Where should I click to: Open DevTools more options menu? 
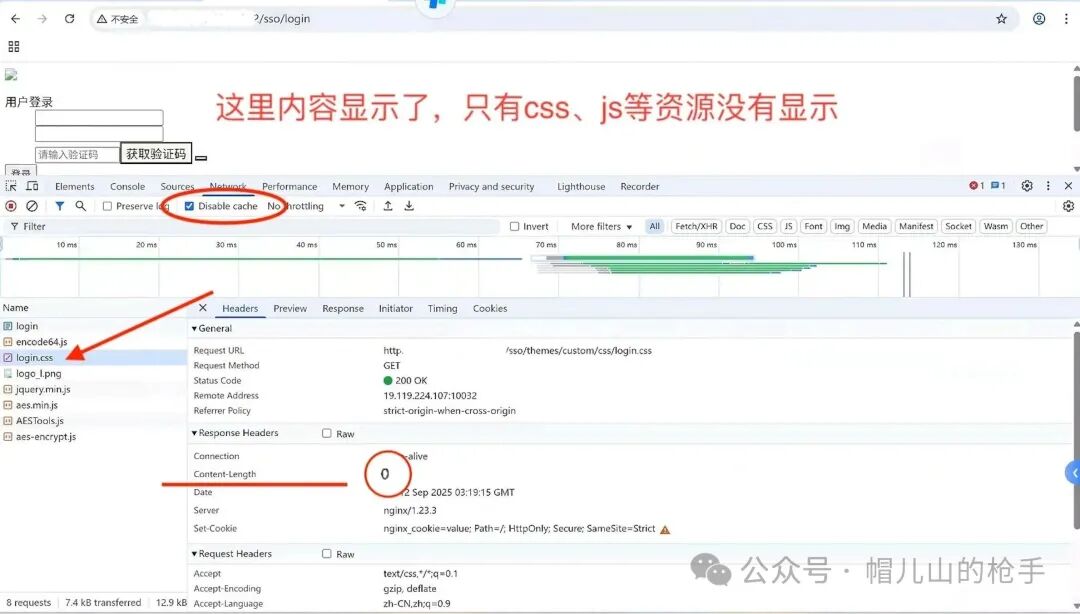[x=1048, y=186]
